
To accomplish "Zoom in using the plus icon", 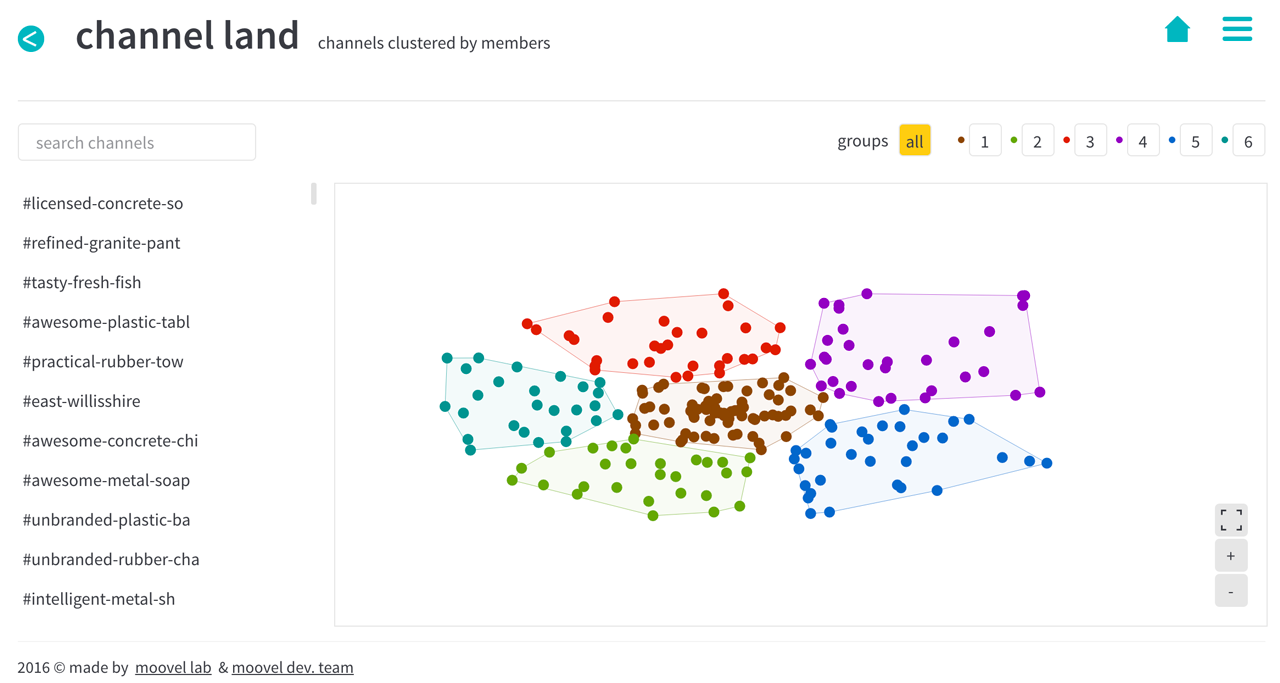I will click(1230, 554).
